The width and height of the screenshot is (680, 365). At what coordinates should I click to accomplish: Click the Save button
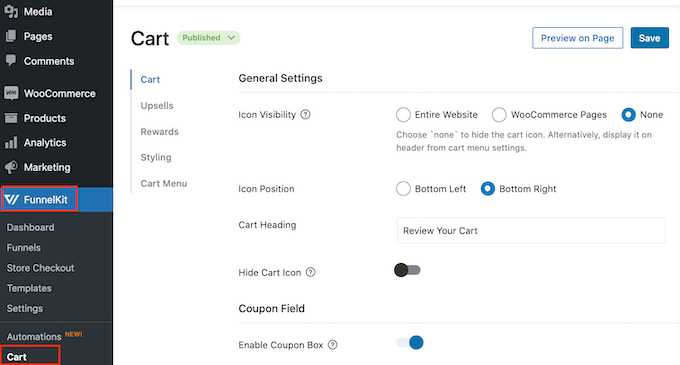click(x=649, y=38)
